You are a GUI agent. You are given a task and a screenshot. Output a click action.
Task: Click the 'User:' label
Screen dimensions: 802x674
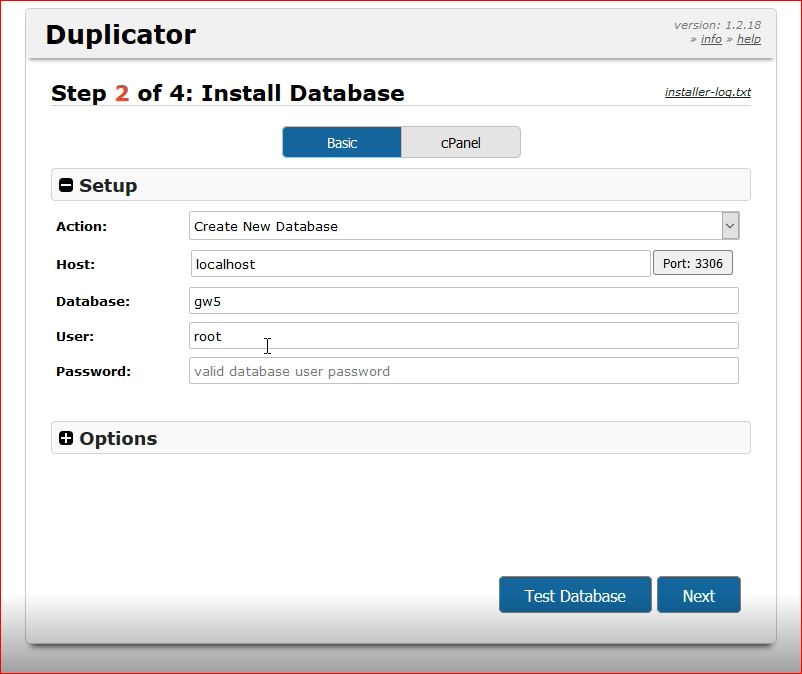point(75,336)
